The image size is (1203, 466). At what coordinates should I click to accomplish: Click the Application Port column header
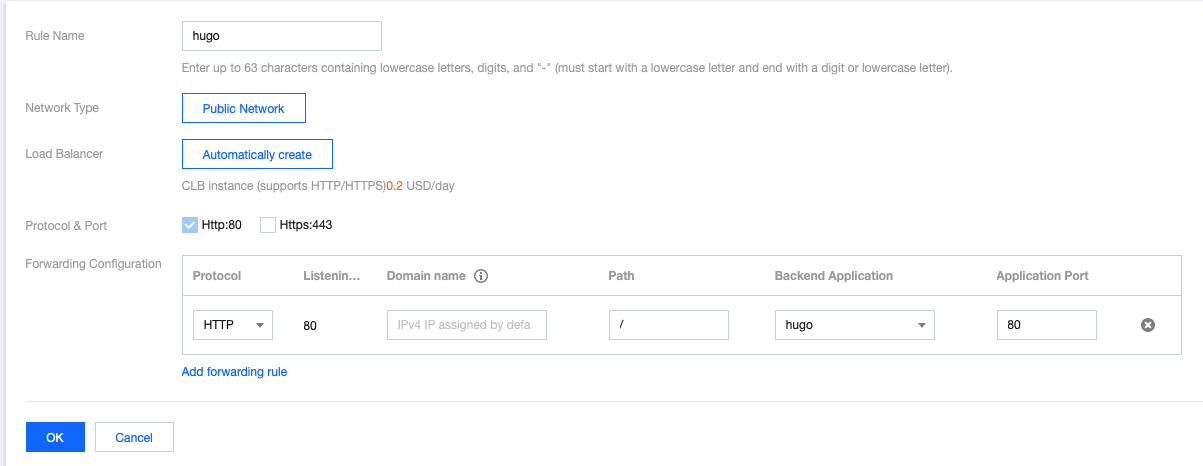click(x=1042, y=276)
